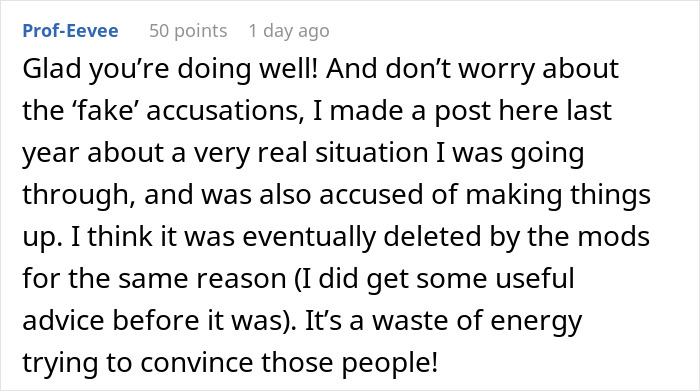Click the words 'post here last' in the comment
This screenshot has height=391, width=700.
click(523, 112)
